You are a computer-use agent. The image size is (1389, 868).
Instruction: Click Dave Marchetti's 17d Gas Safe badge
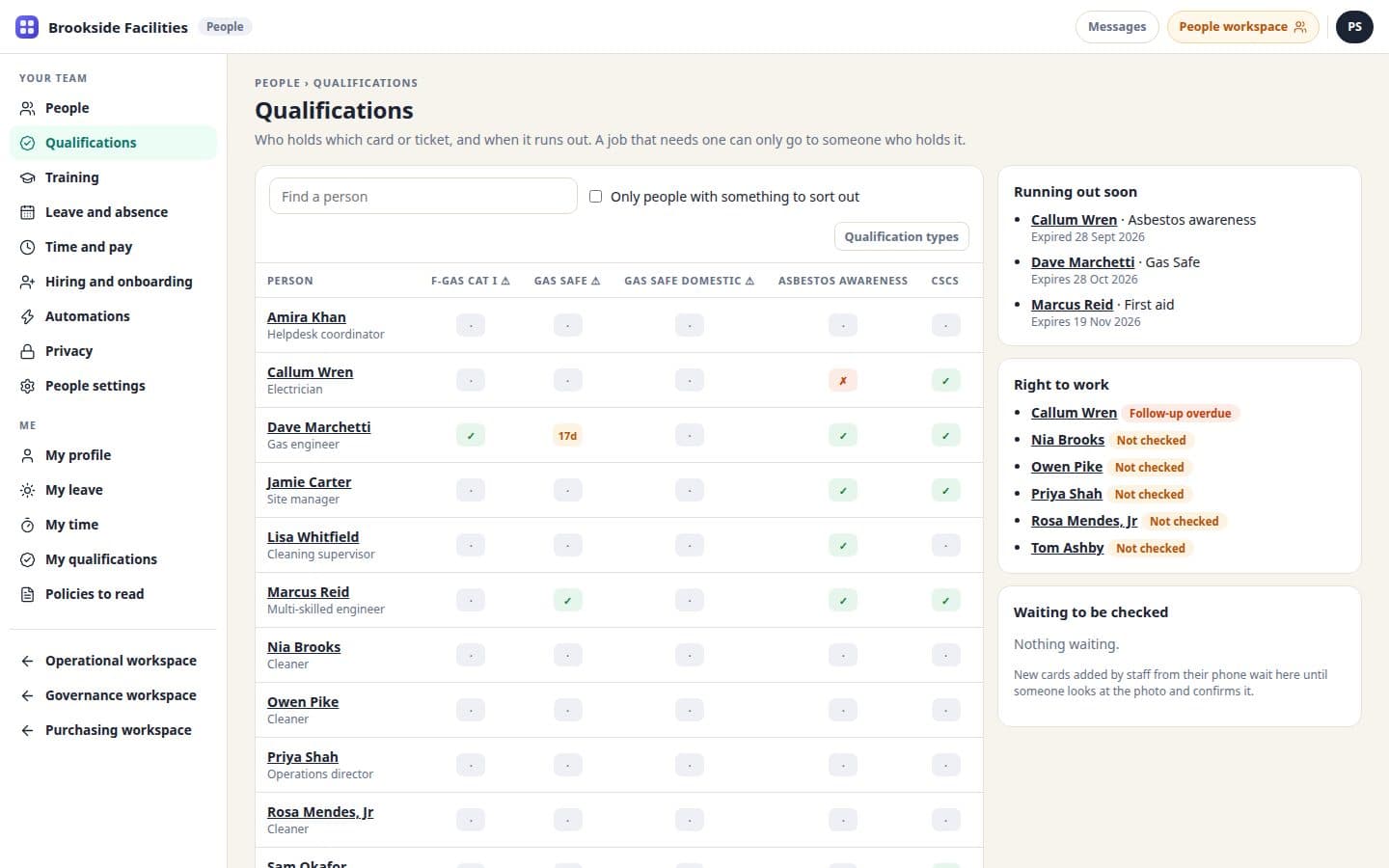pos(567,436)
